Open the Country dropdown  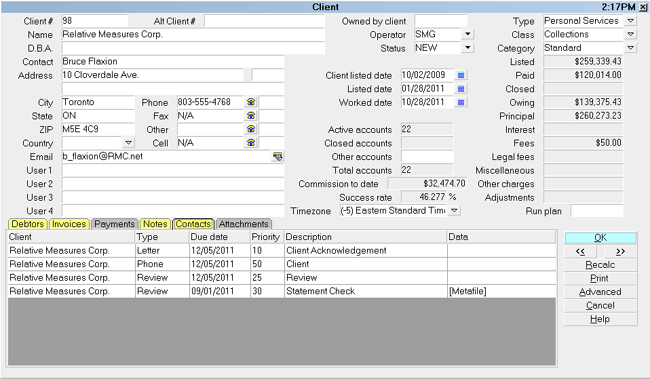(129, 143)
